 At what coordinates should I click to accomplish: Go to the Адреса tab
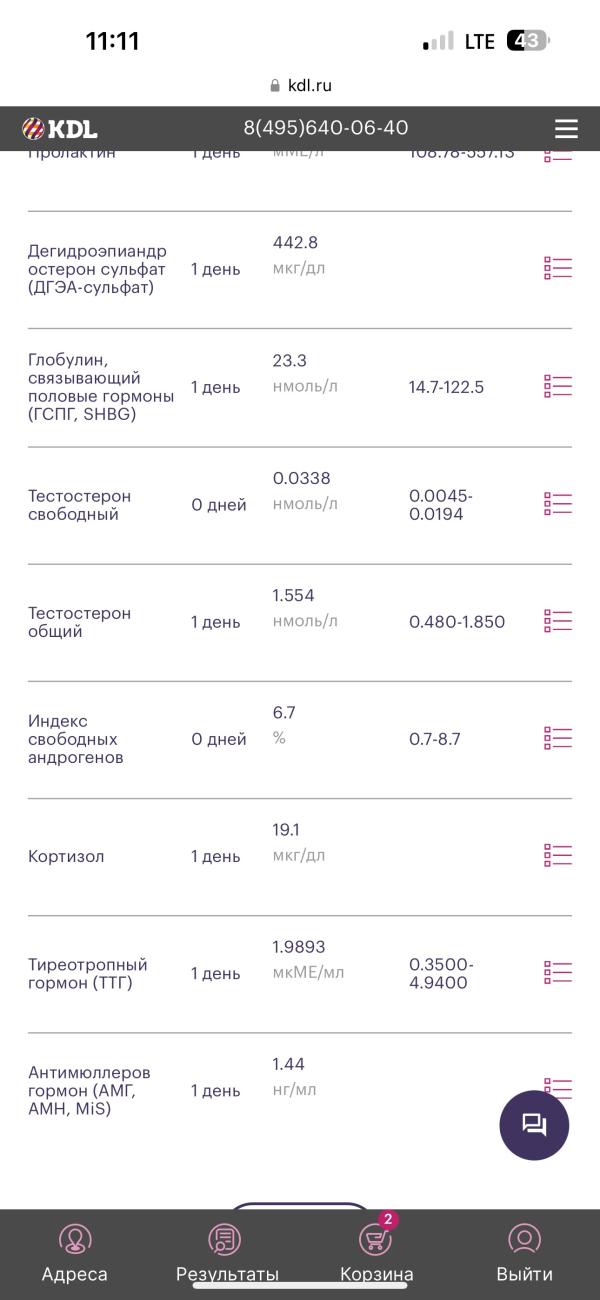(75, 1253)
